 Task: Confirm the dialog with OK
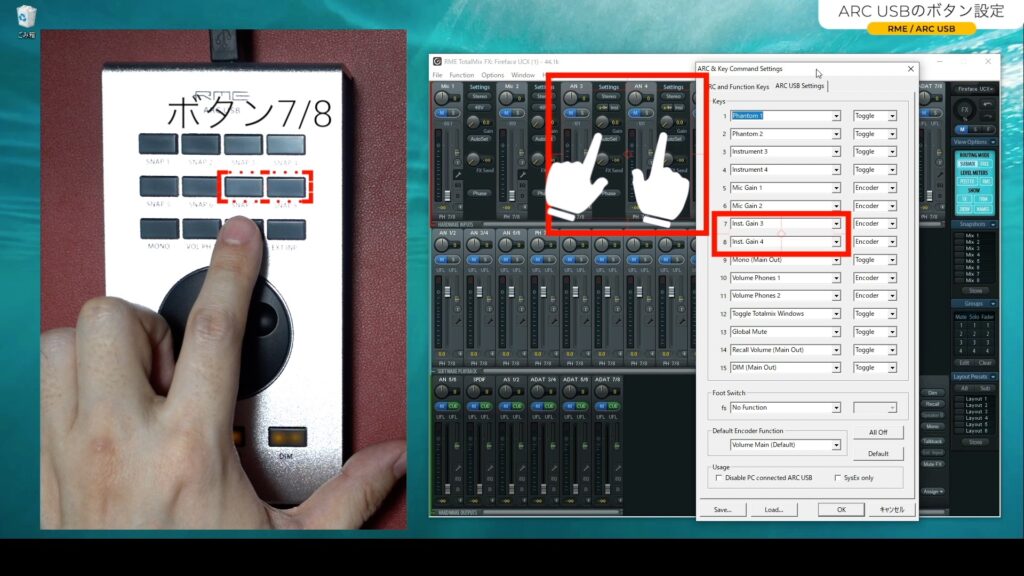841,509
